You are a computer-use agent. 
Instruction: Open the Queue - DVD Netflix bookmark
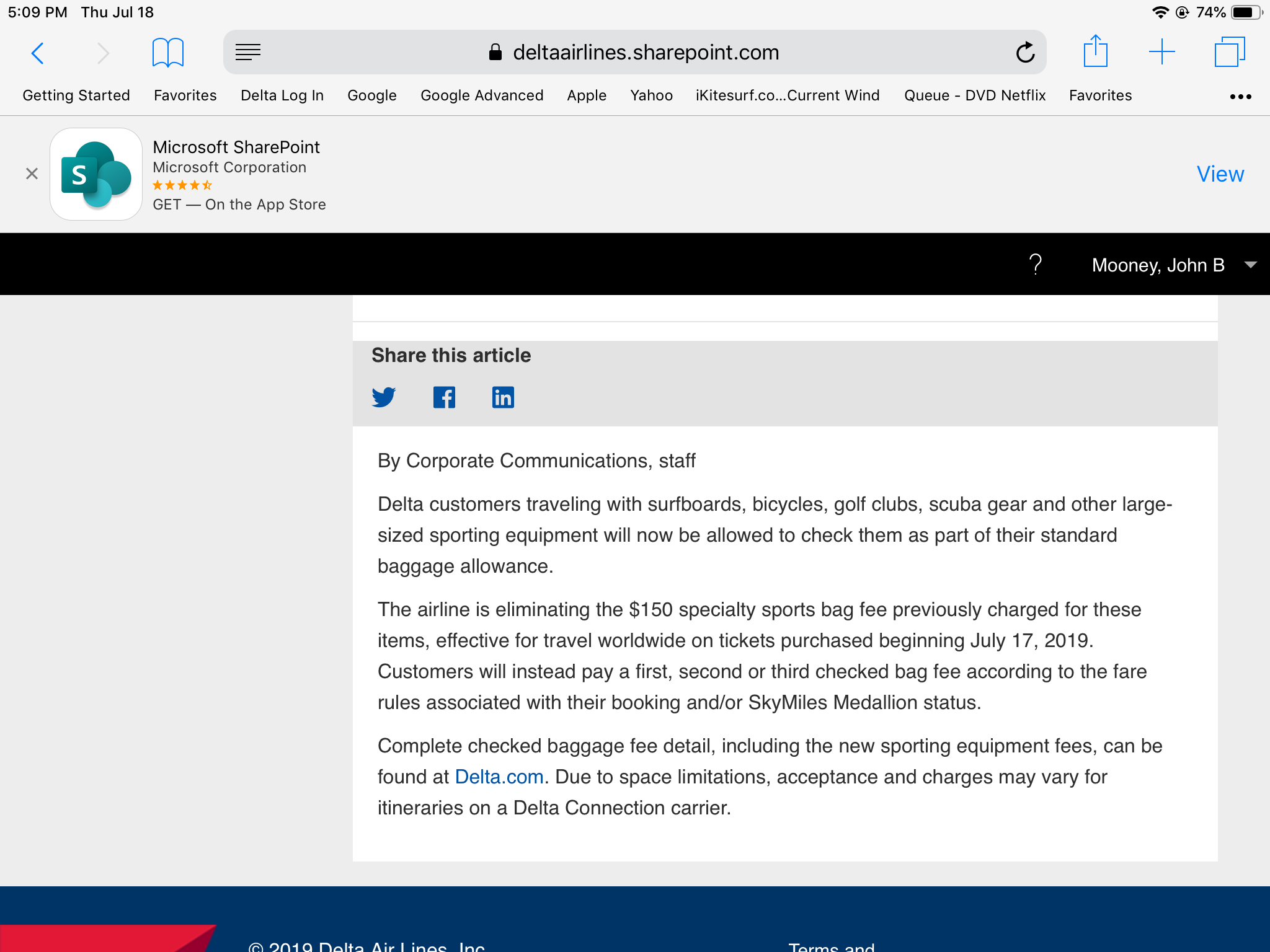975,95
